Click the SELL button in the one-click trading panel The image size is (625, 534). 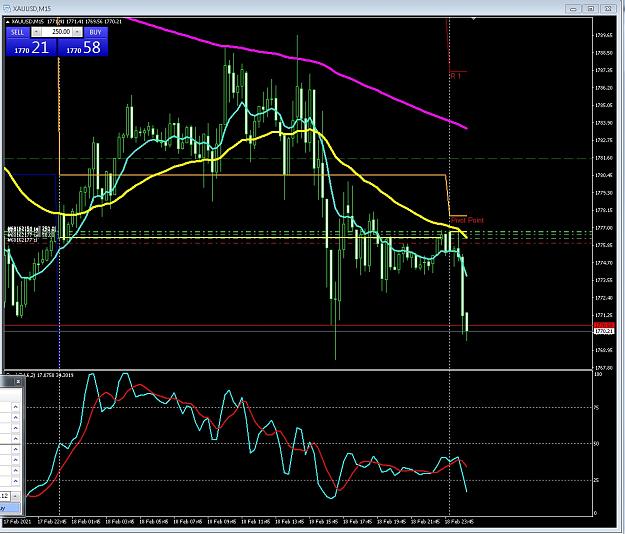coord(18,32)
